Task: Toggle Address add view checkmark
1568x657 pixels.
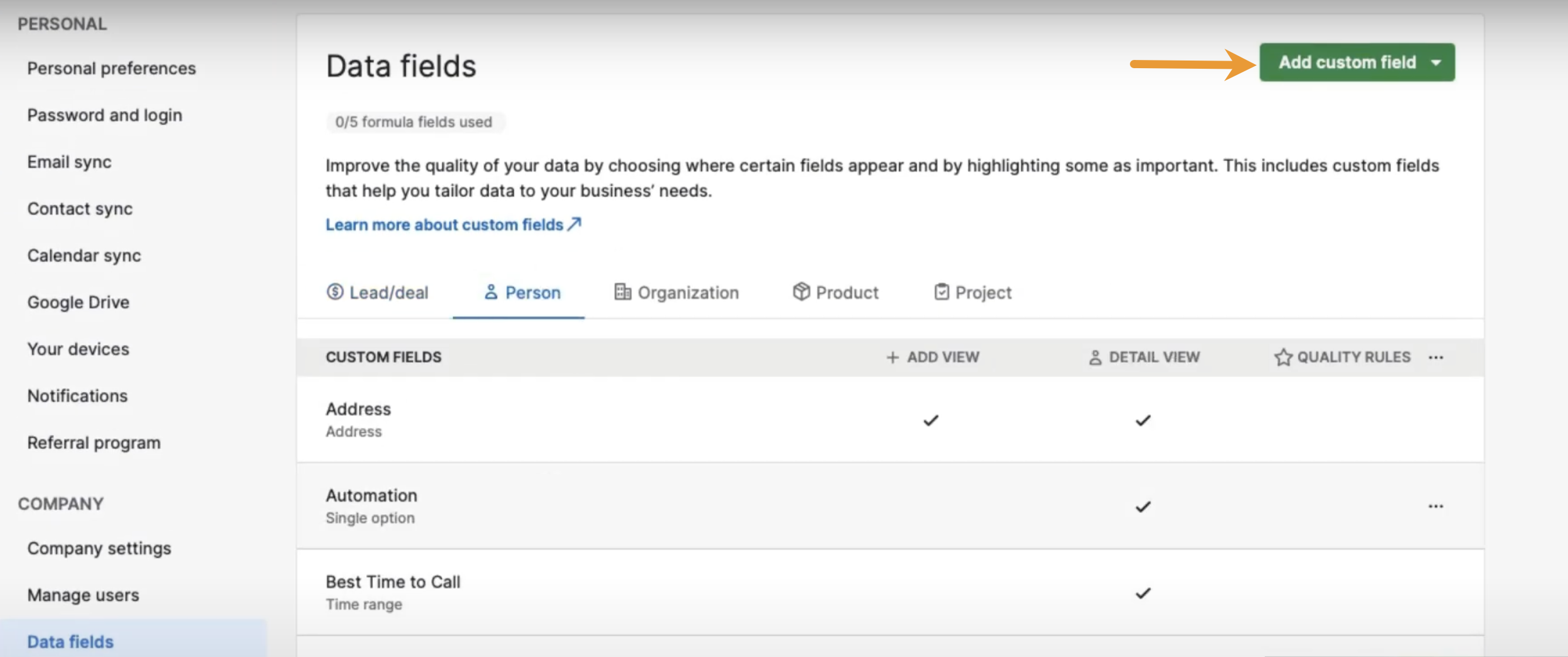Action: (x=931, y=420)
